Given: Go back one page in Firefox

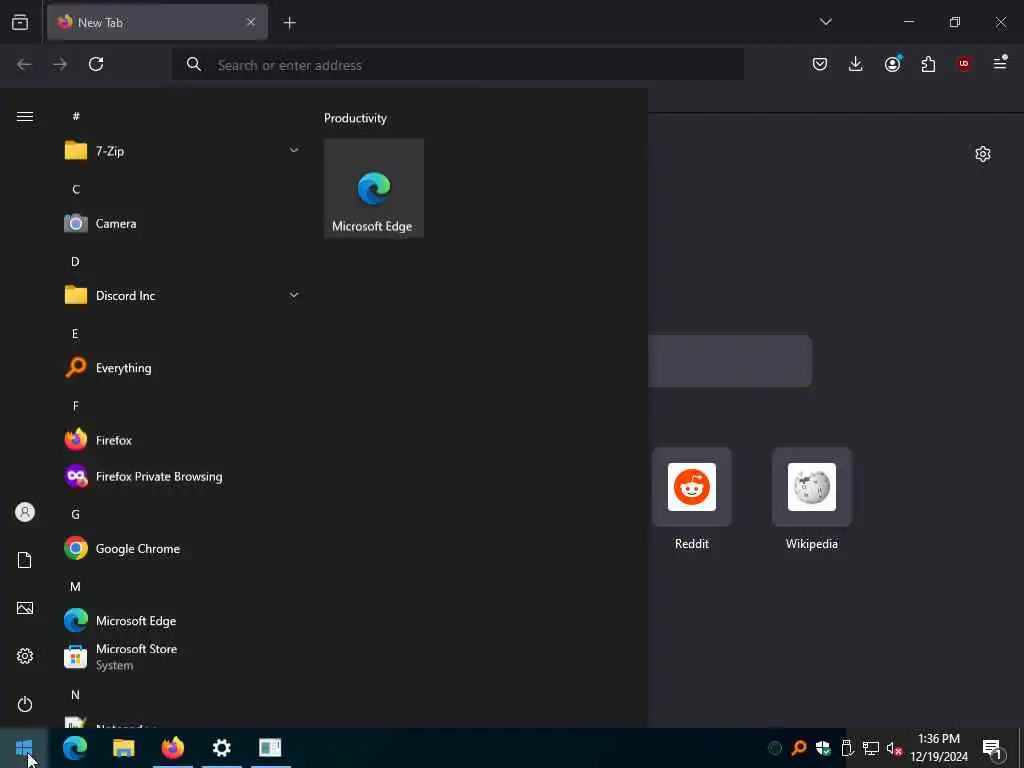Looking at the screenshot, I should click(24, 64).
